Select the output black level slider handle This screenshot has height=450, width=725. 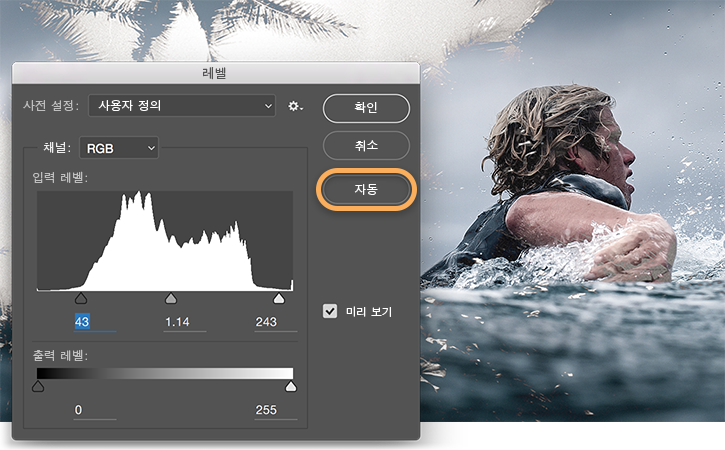point(38,386)
